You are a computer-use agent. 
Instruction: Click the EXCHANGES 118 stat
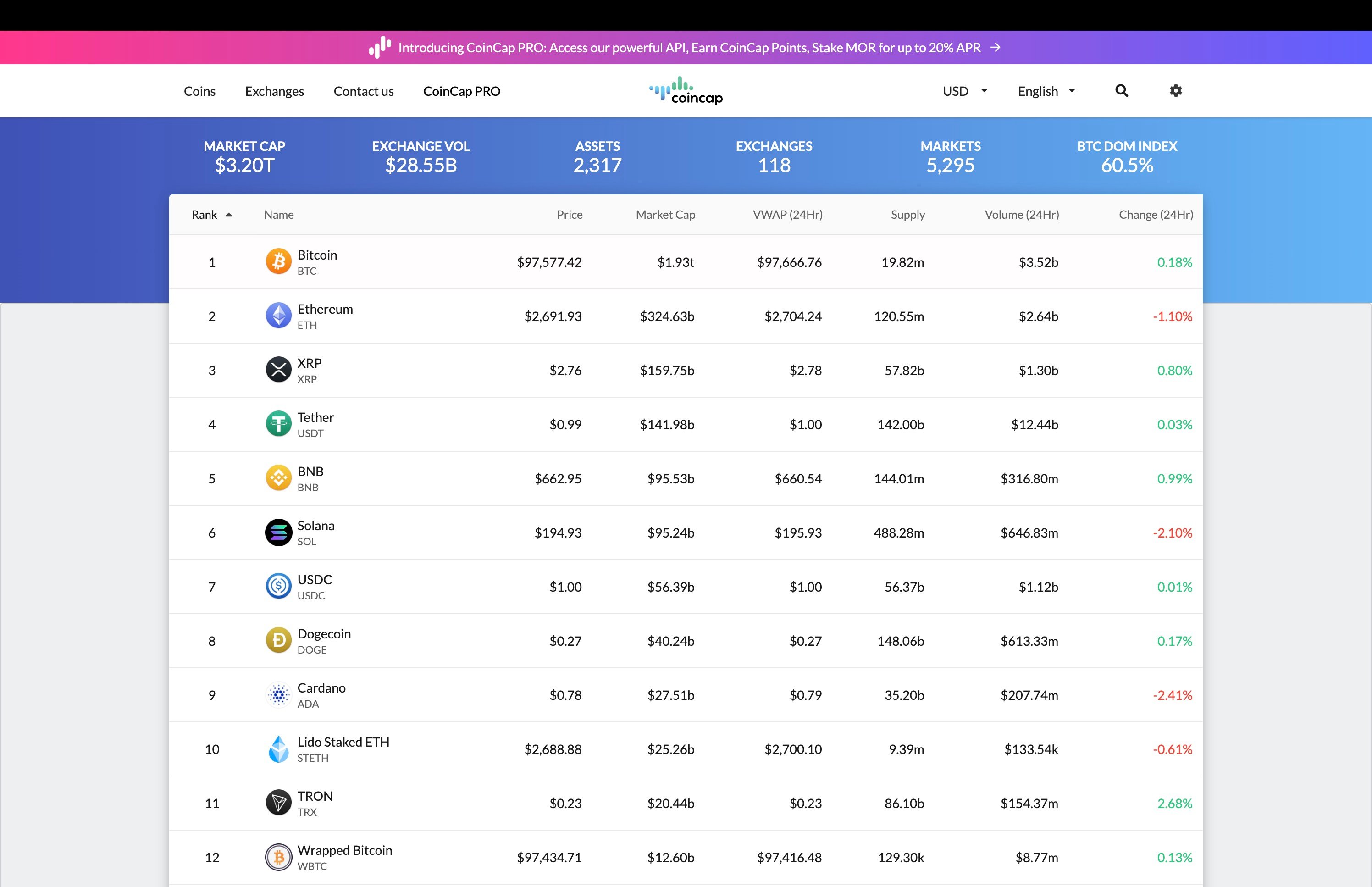775,157
